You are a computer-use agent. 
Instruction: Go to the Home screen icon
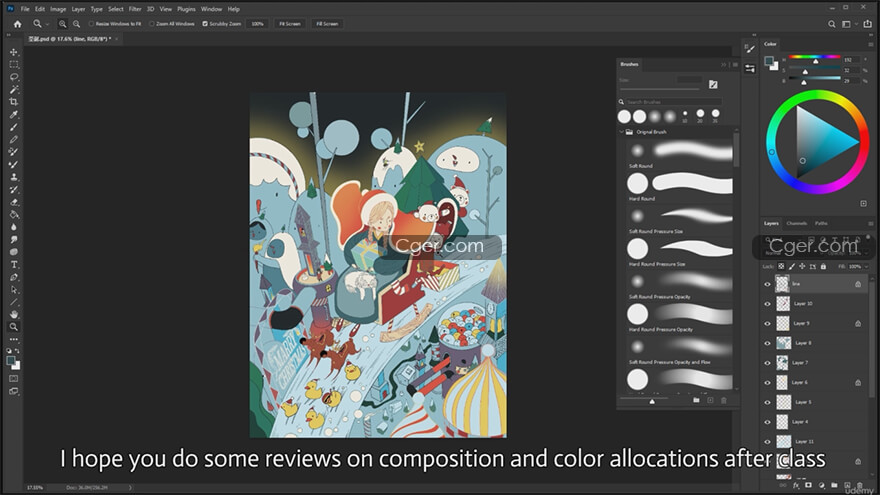click(17, 24)
